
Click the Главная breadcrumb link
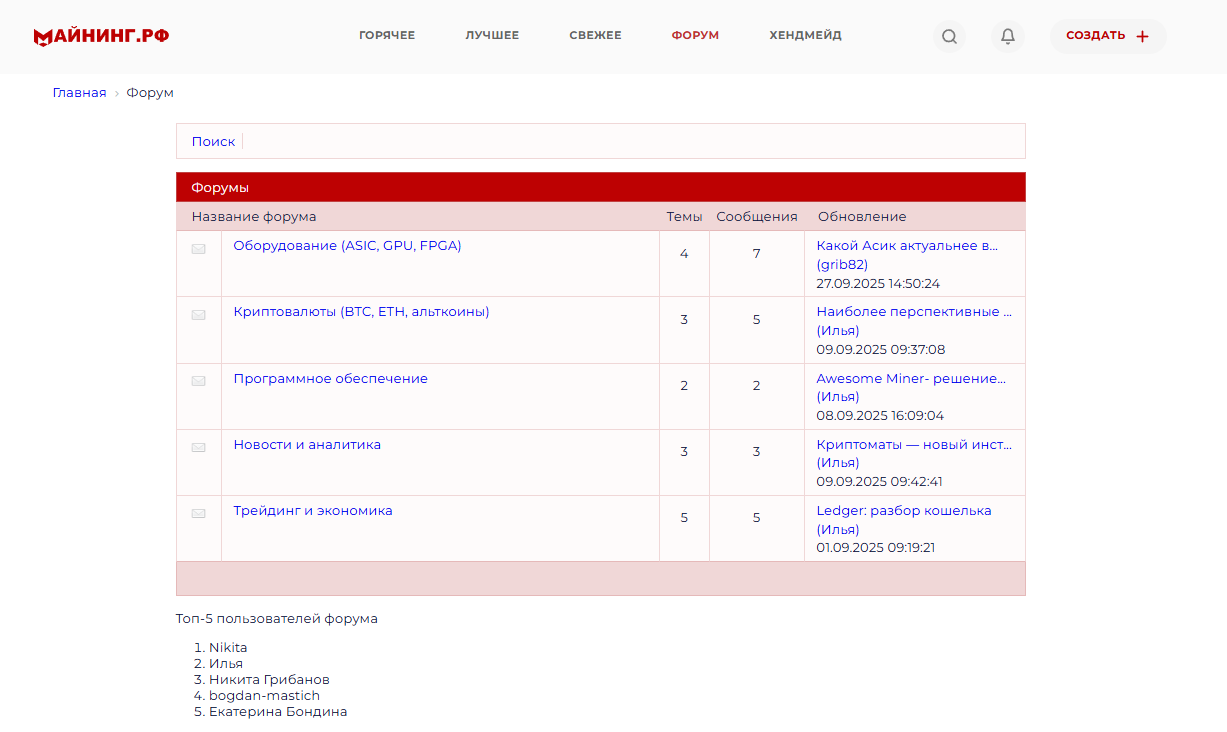pyautogui.click(x=79, y=93)
